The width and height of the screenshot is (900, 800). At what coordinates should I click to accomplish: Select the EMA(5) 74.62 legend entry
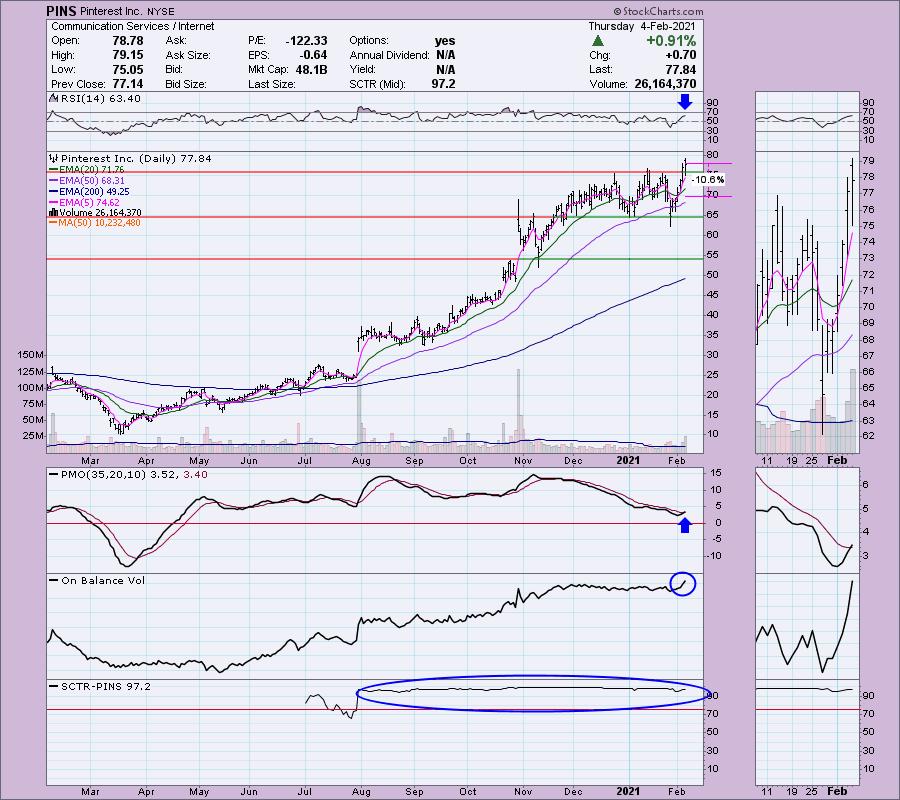(x=84, y=203)
